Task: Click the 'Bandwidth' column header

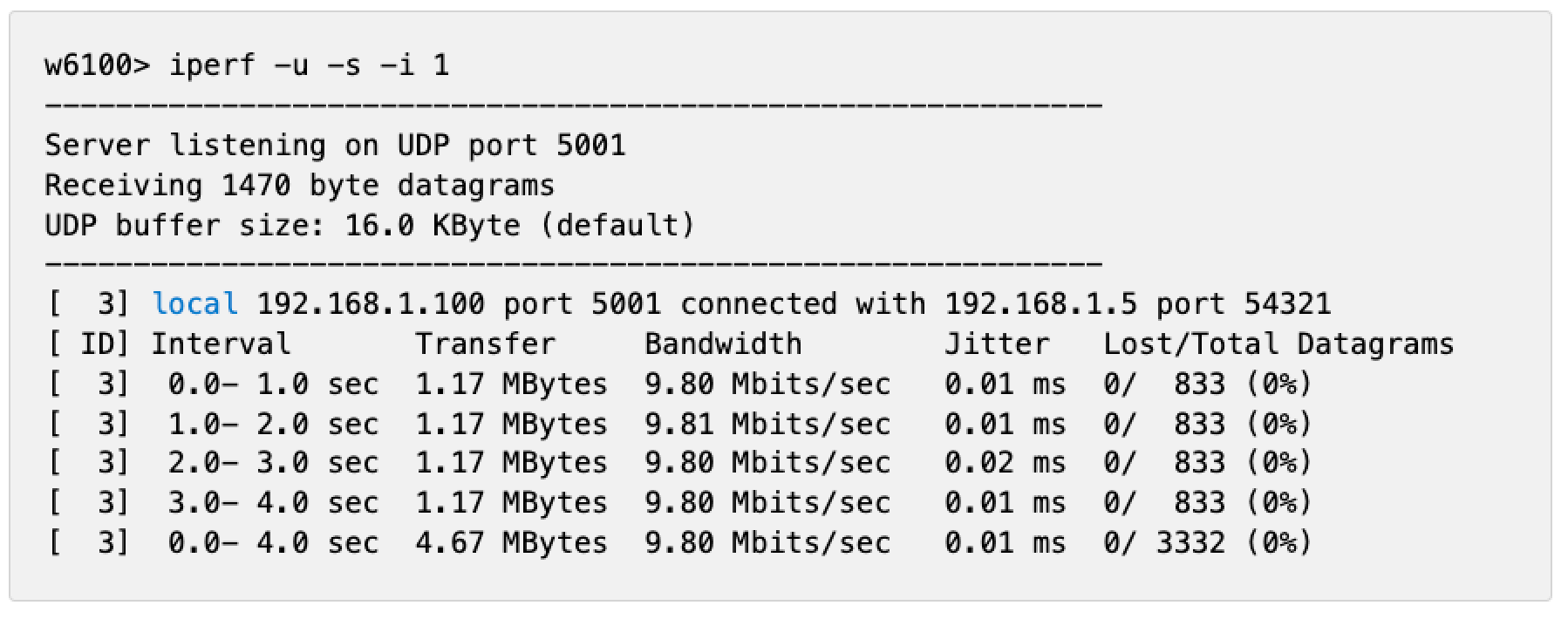Action: [x=723, y=344]
